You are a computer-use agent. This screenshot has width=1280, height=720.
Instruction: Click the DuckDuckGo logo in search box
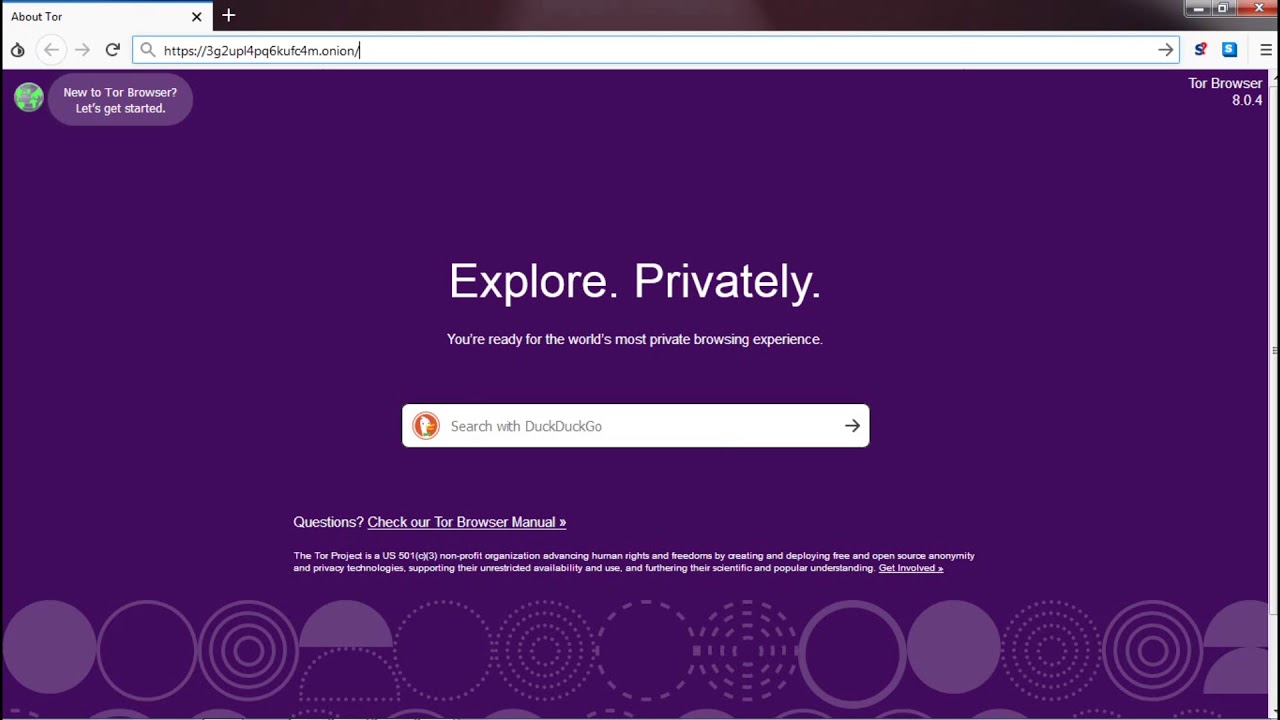426,426
